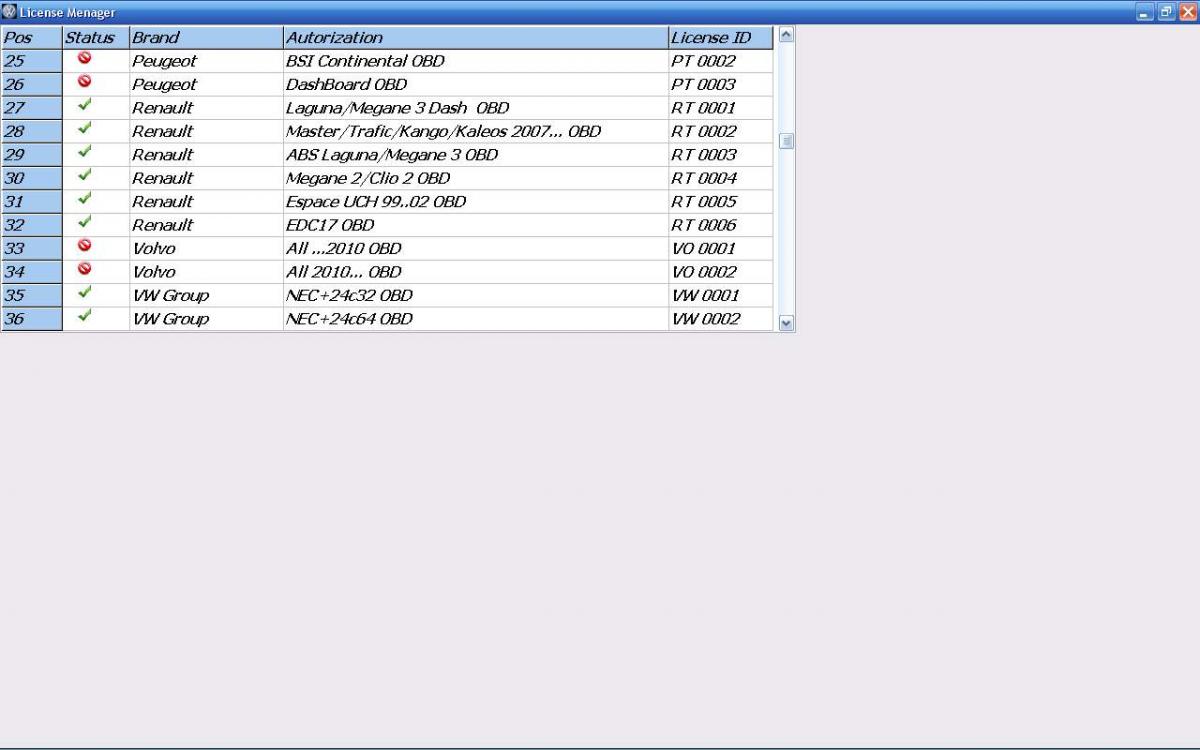This screenshot has width=1200, height=750.
Task: Click the scrollbar down arrow
Action: click(x=785, y=322)
